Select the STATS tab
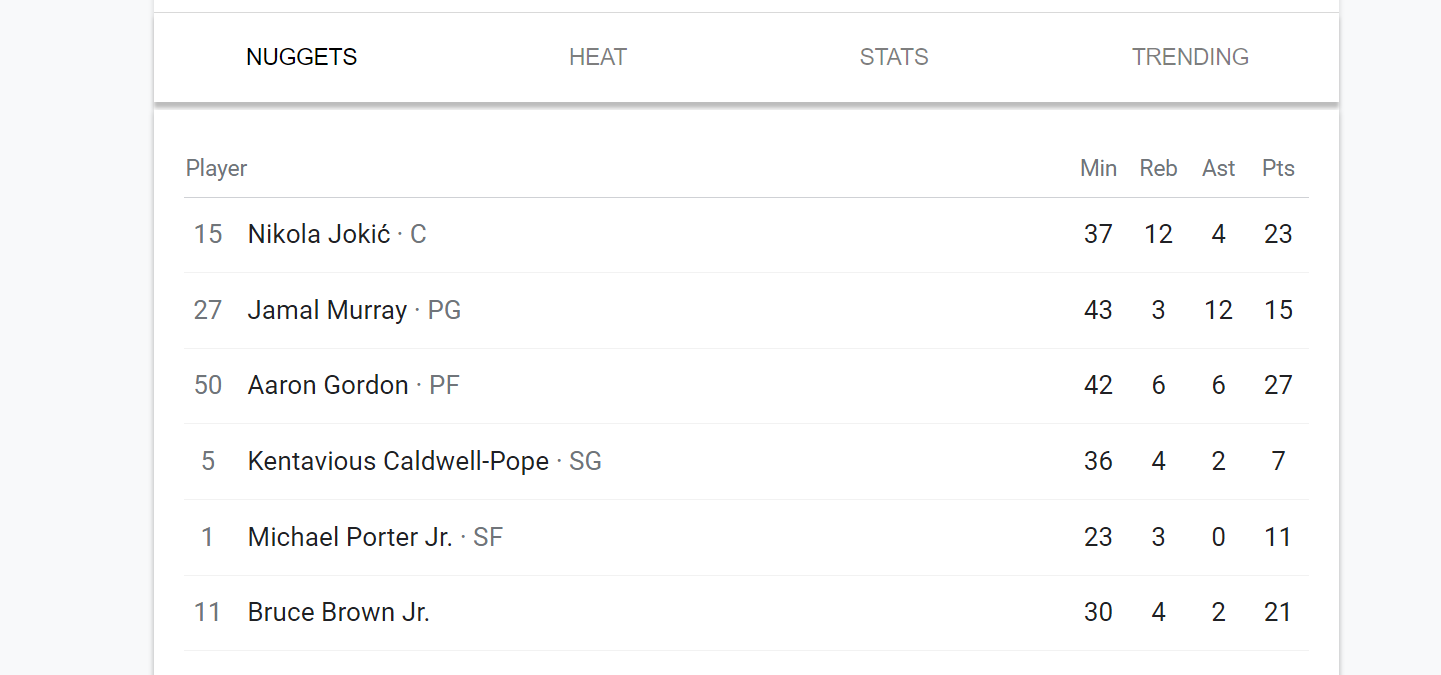 click(894, 58)
